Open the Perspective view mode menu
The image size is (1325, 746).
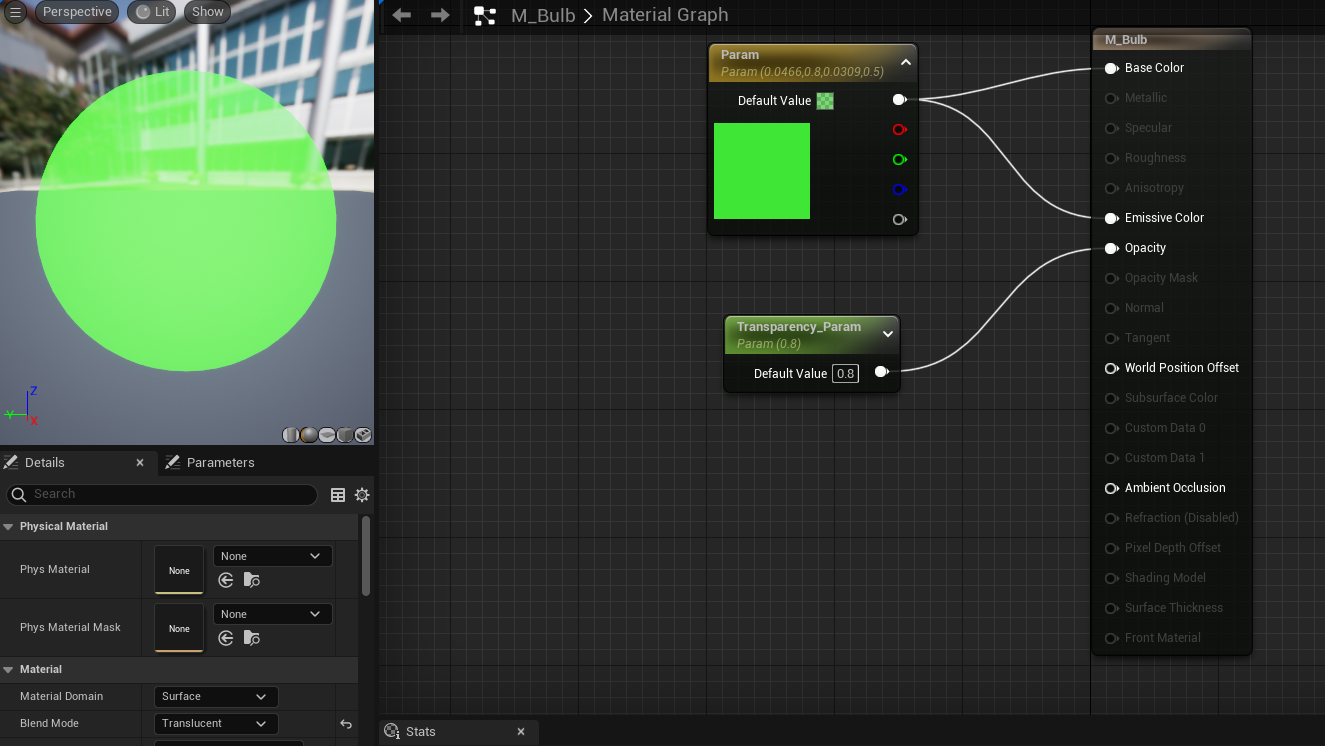(77, 12)
